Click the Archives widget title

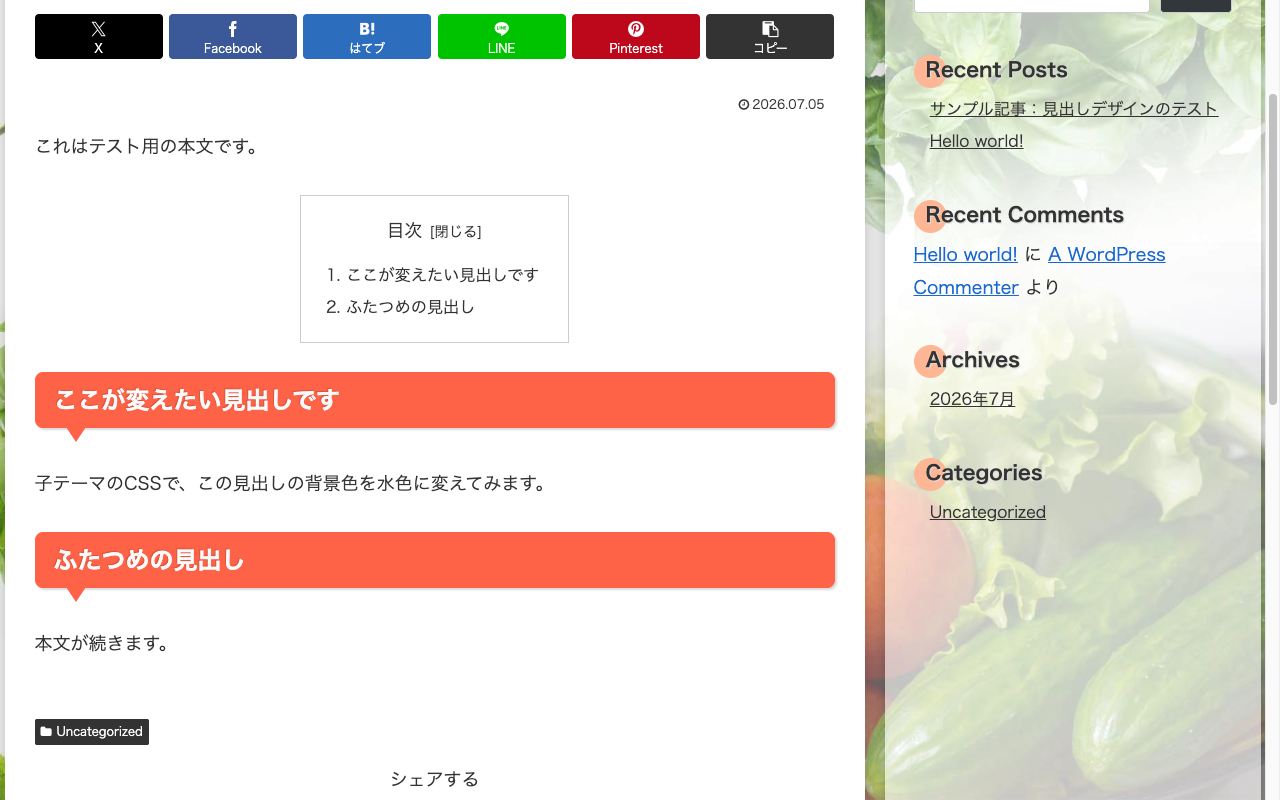972,360
